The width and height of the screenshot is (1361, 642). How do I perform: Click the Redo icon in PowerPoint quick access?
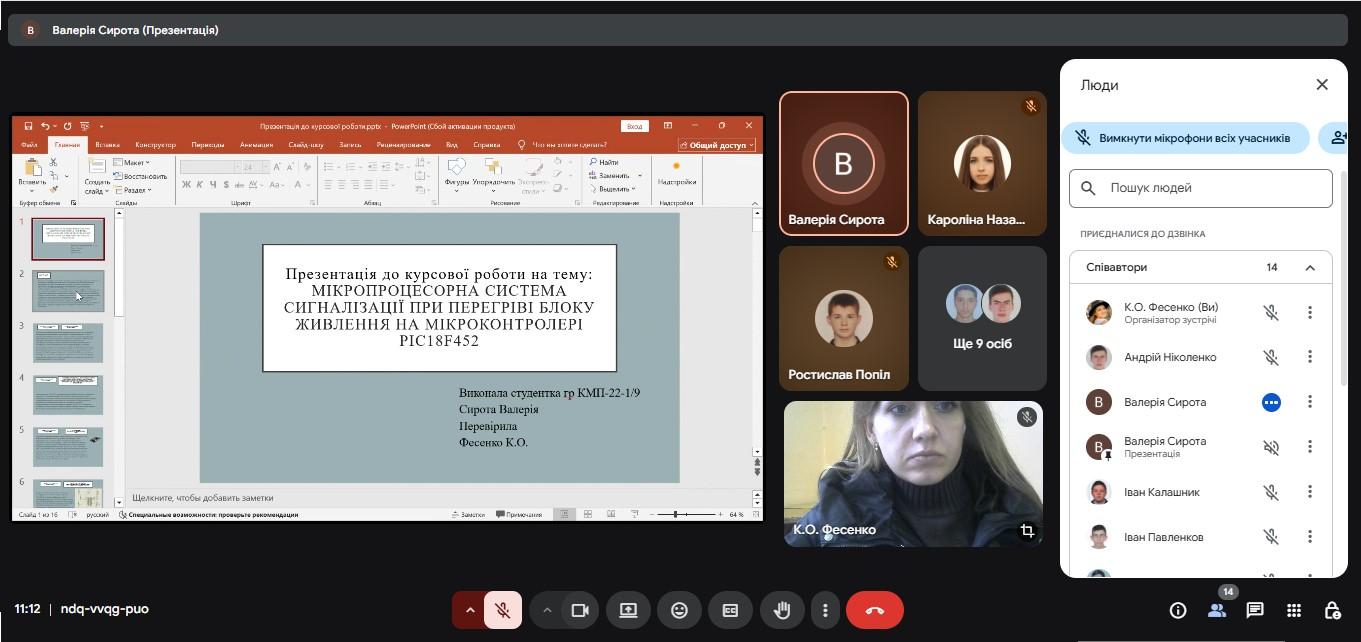pyautogui.click(x=67, y=126)
